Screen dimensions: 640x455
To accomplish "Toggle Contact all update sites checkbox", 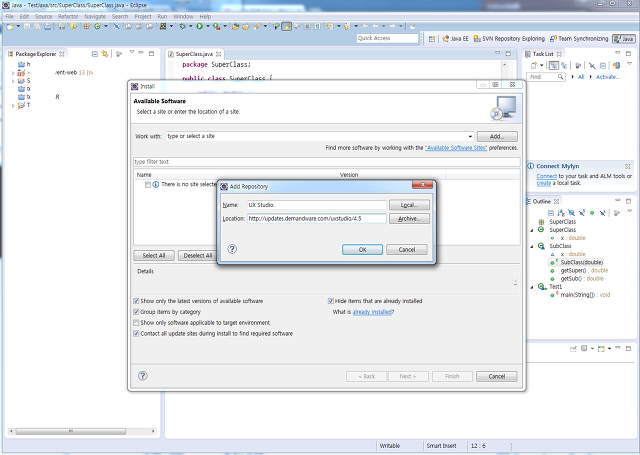I will pyautogui.click(x=136, y=333).
